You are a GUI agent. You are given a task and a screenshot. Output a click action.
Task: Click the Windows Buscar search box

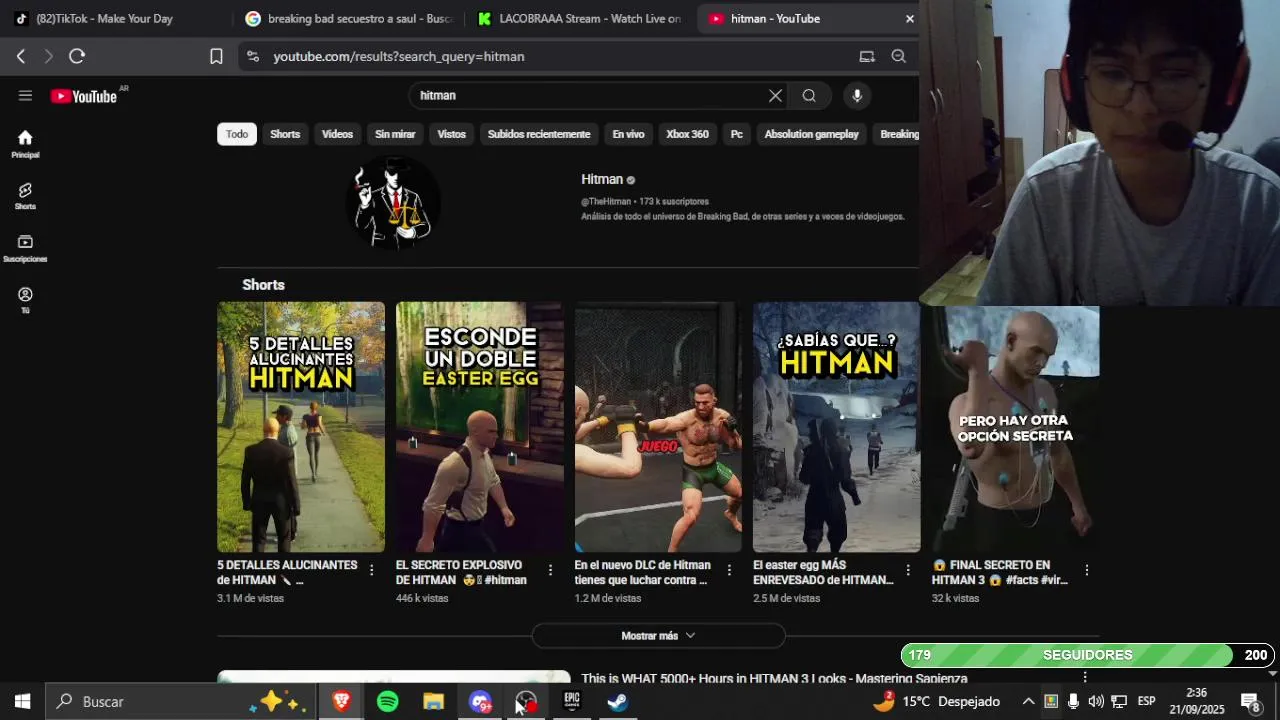[182, 702]
